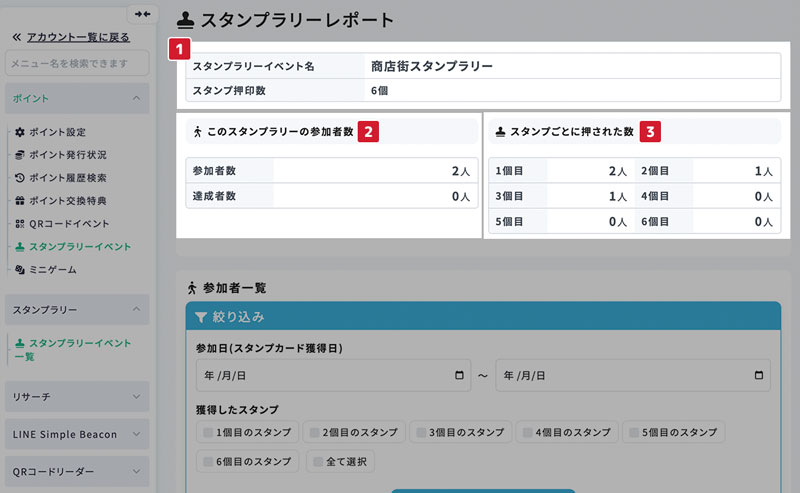Click the sidebar collapse arrows icon
The height and width of the screenshot is (493, 800).
(142, 14)
